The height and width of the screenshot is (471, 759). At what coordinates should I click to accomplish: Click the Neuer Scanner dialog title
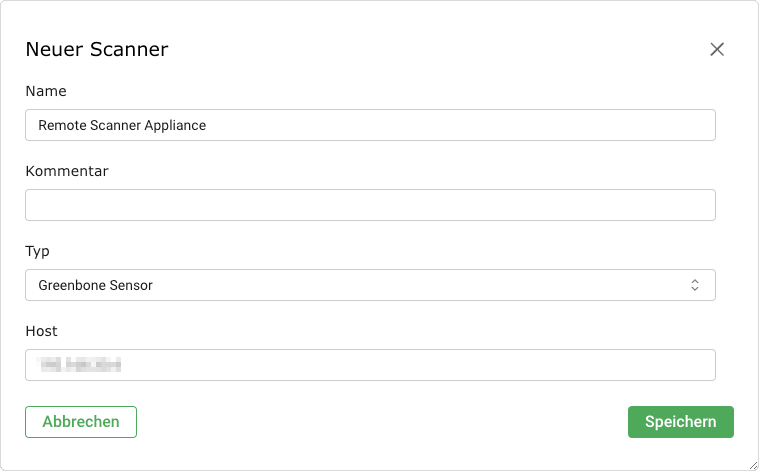tap(96, 49)
